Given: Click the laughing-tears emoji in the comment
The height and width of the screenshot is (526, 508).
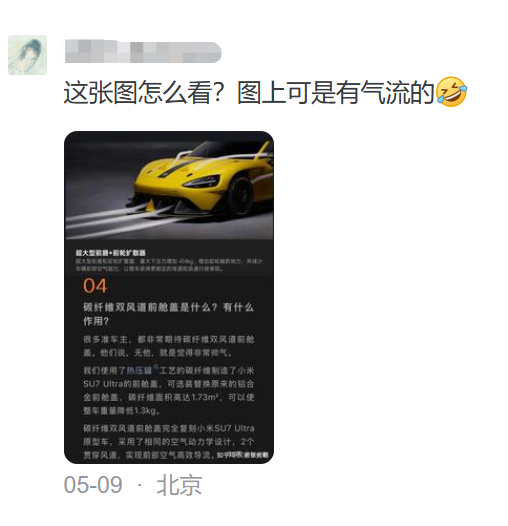Looking at the screenshot, I should click(452, 92).
